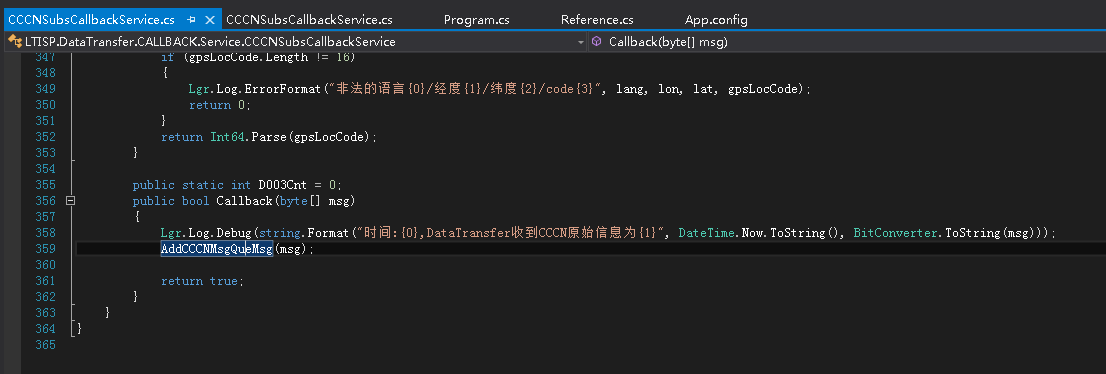Click the D003Cnt variable name
This screenshot has width=1106, height=374.
283,185
